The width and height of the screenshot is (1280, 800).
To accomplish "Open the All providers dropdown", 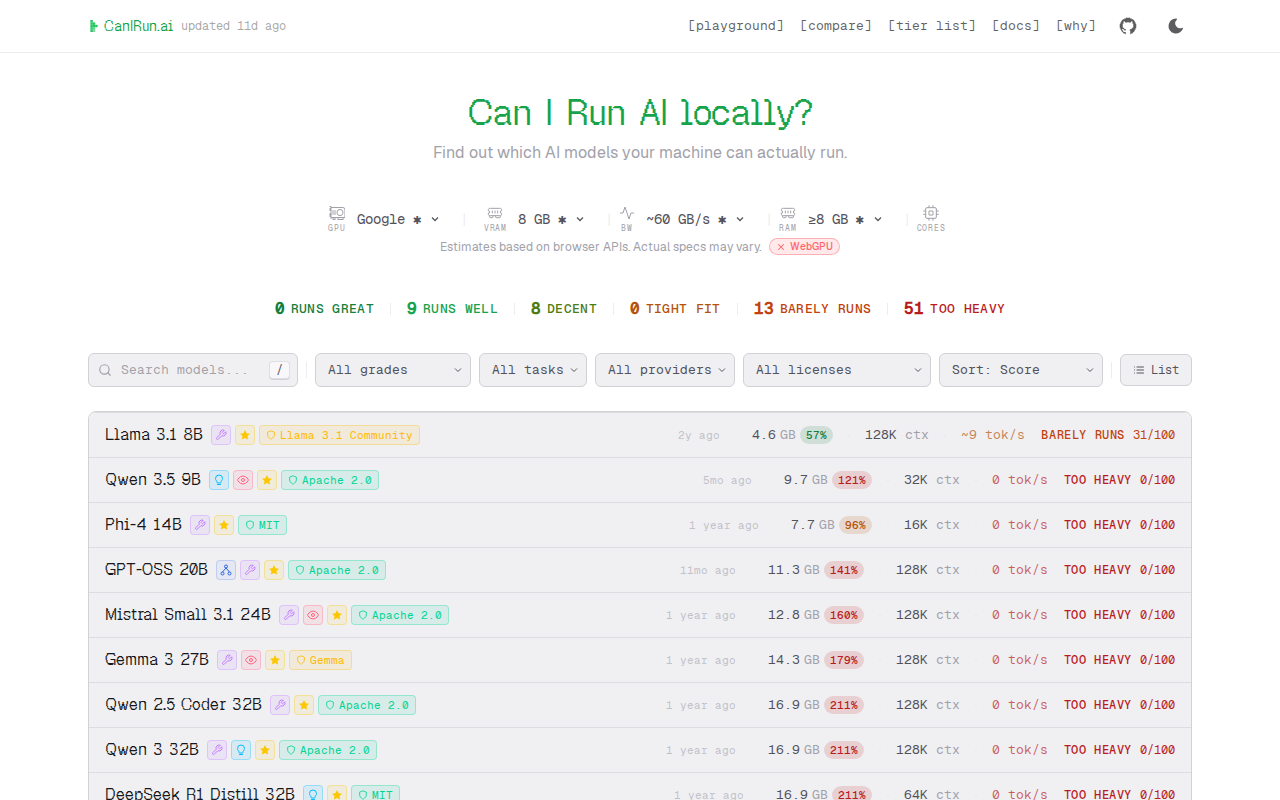I will [x=665, y=370].
